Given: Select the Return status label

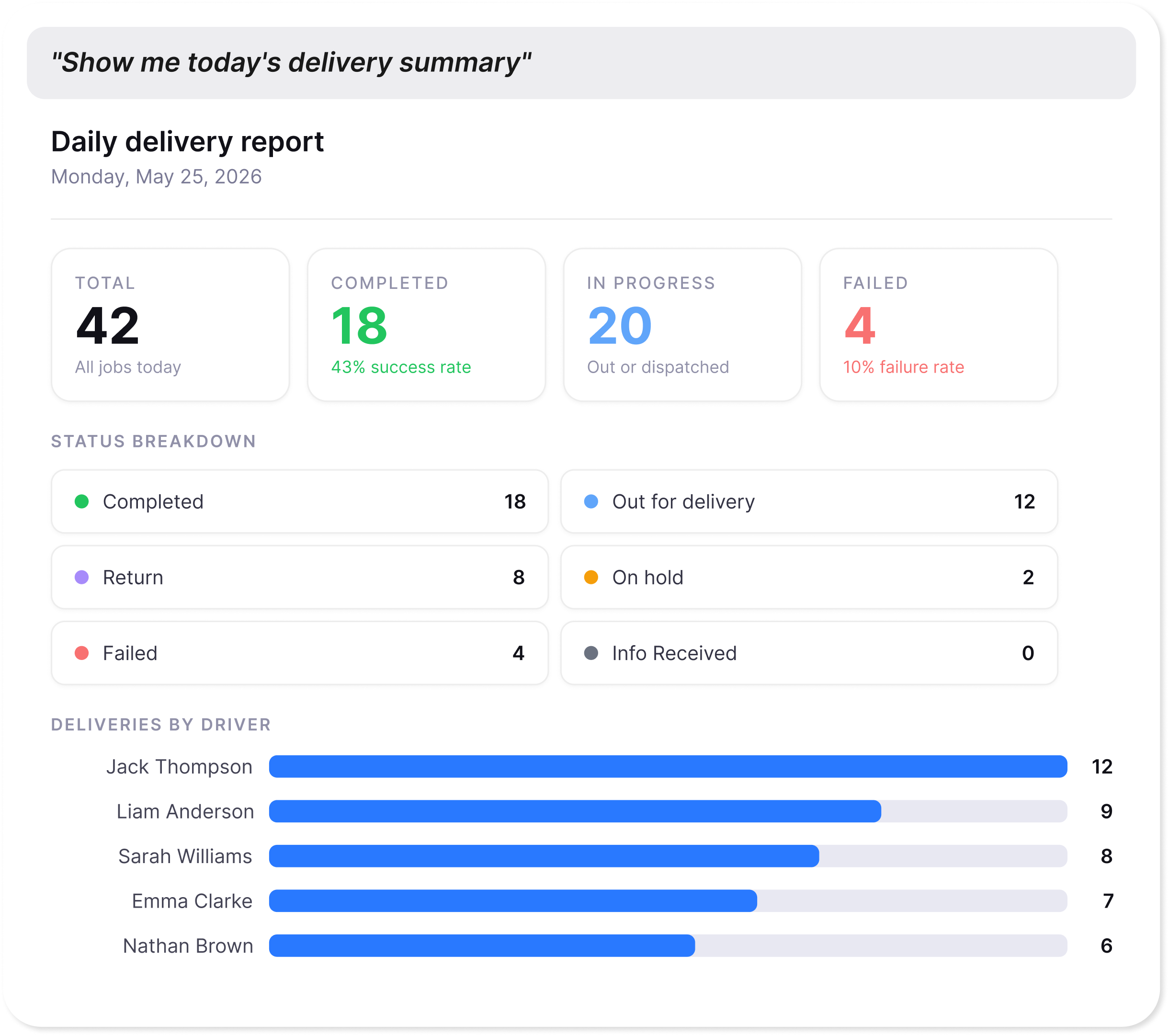Looking at the screenshot, I should coord(133,577).
